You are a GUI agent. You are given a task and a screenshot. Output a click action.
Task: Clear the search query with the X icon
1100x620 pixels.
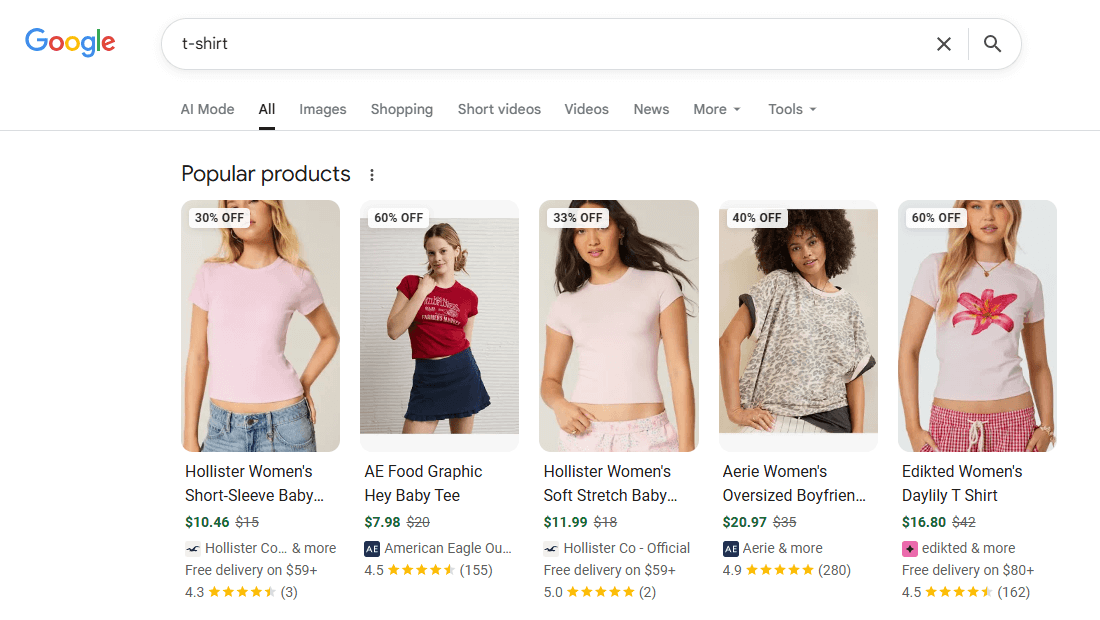pyautogui.click(x=943, y=44)
